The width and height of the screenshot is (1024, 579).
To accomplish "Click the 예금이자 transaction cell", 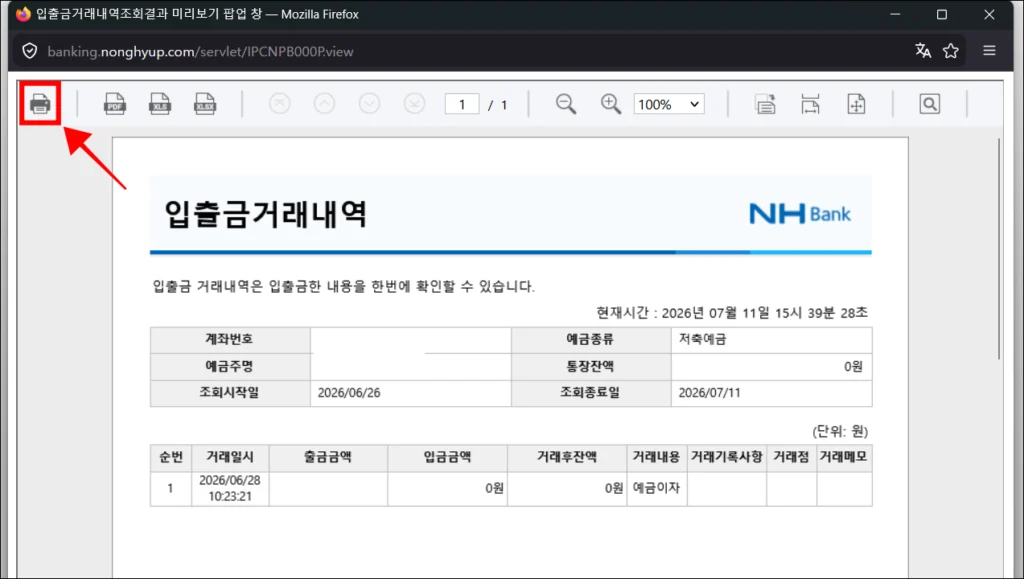I will 656,488.
